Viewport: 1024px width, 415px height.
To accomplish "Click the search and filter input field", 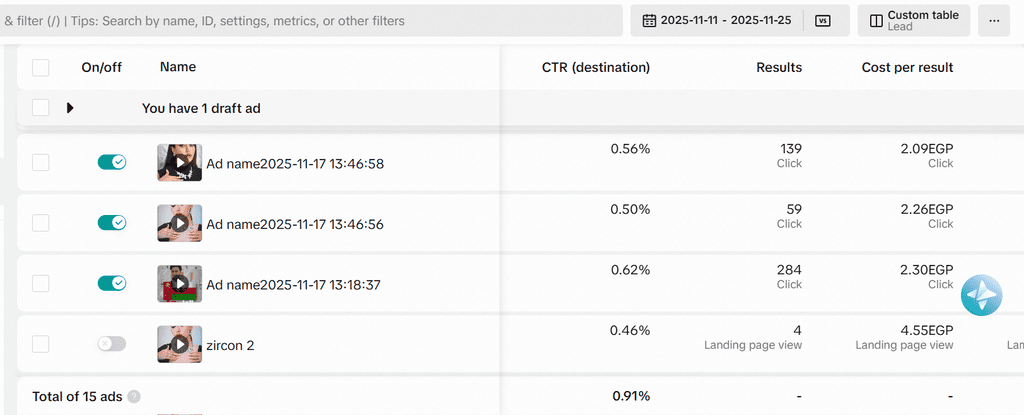I will point(300,21).
